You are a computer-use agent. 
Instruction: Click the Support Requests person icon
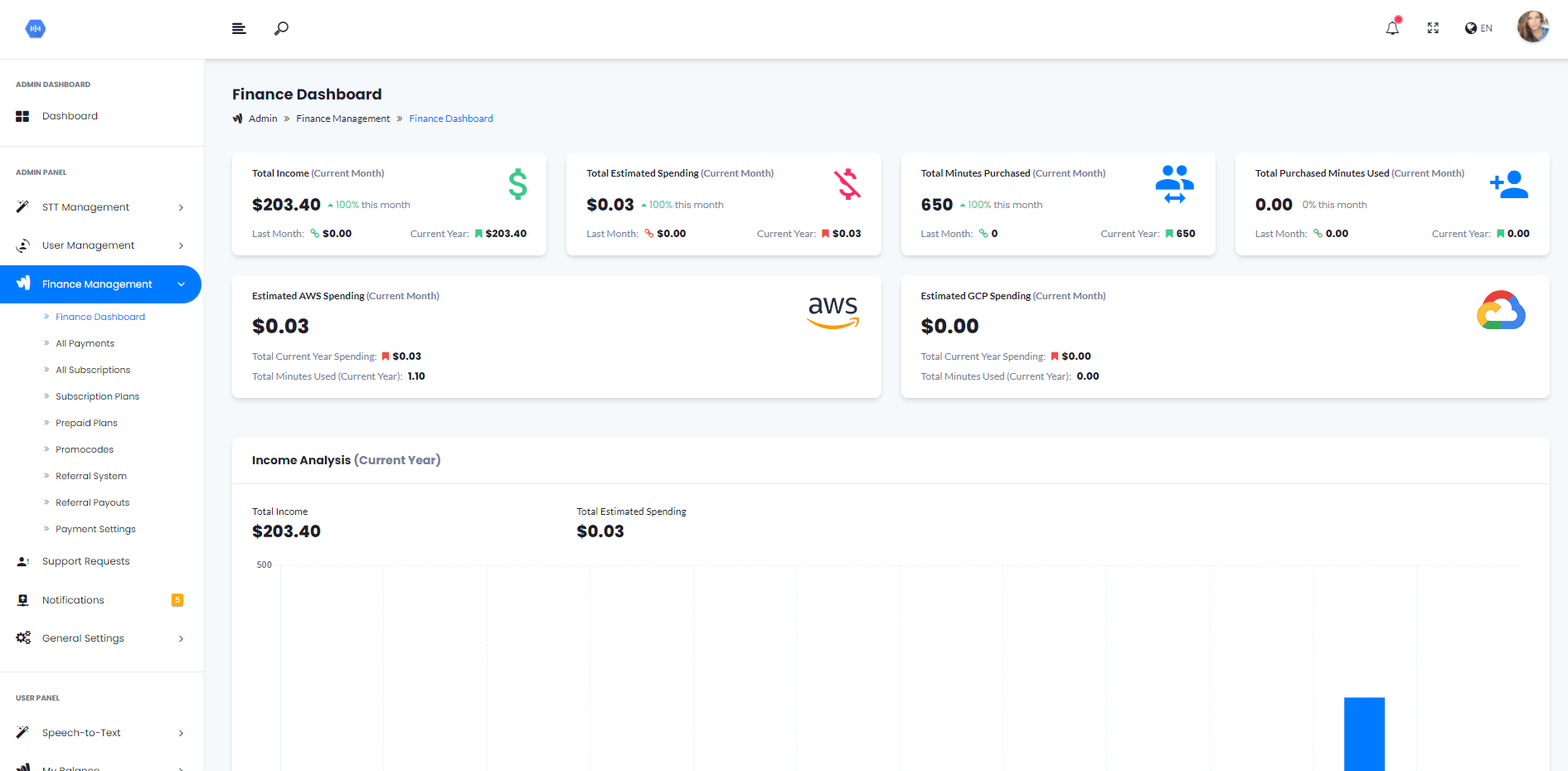coord(22,561)
